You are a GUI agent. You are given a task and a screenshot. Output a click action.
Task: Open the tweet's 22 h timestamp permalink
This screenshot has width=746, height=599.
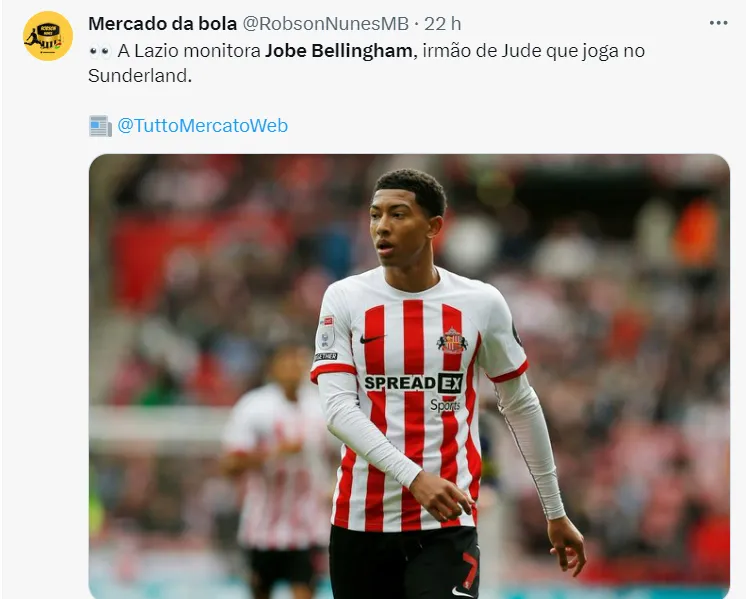442,23
